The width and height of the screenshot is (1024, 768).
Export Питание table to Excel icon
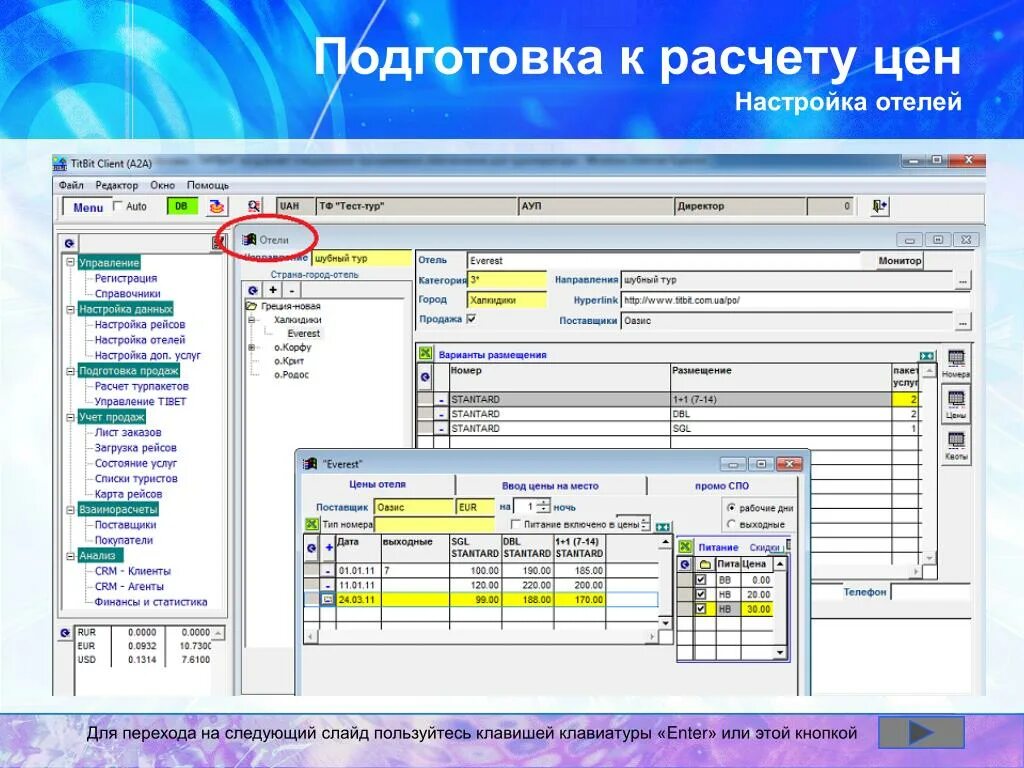685,547
